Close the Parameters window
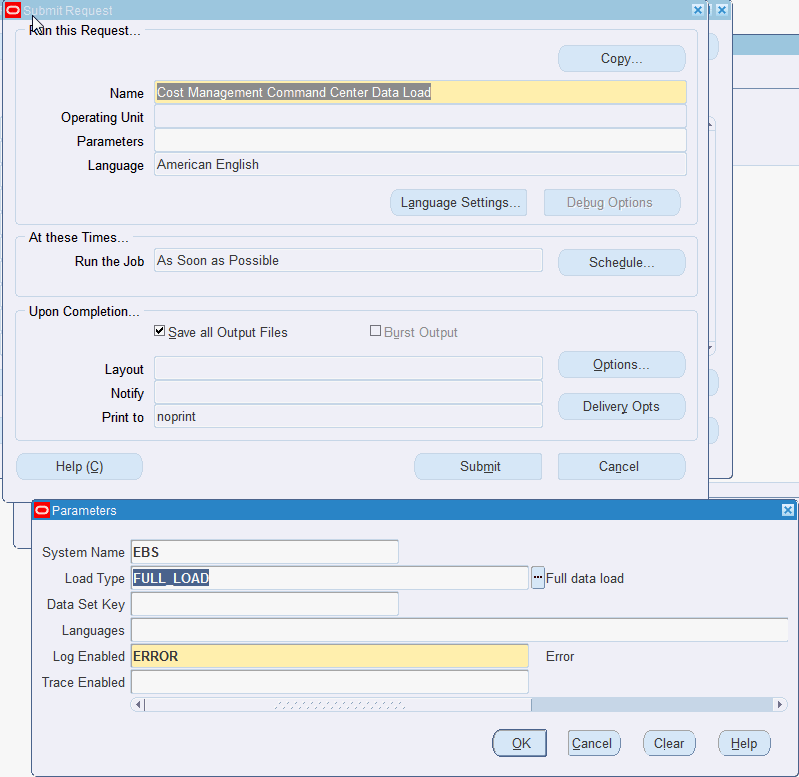This screenshot has width=799, height=777. point(787,510)
